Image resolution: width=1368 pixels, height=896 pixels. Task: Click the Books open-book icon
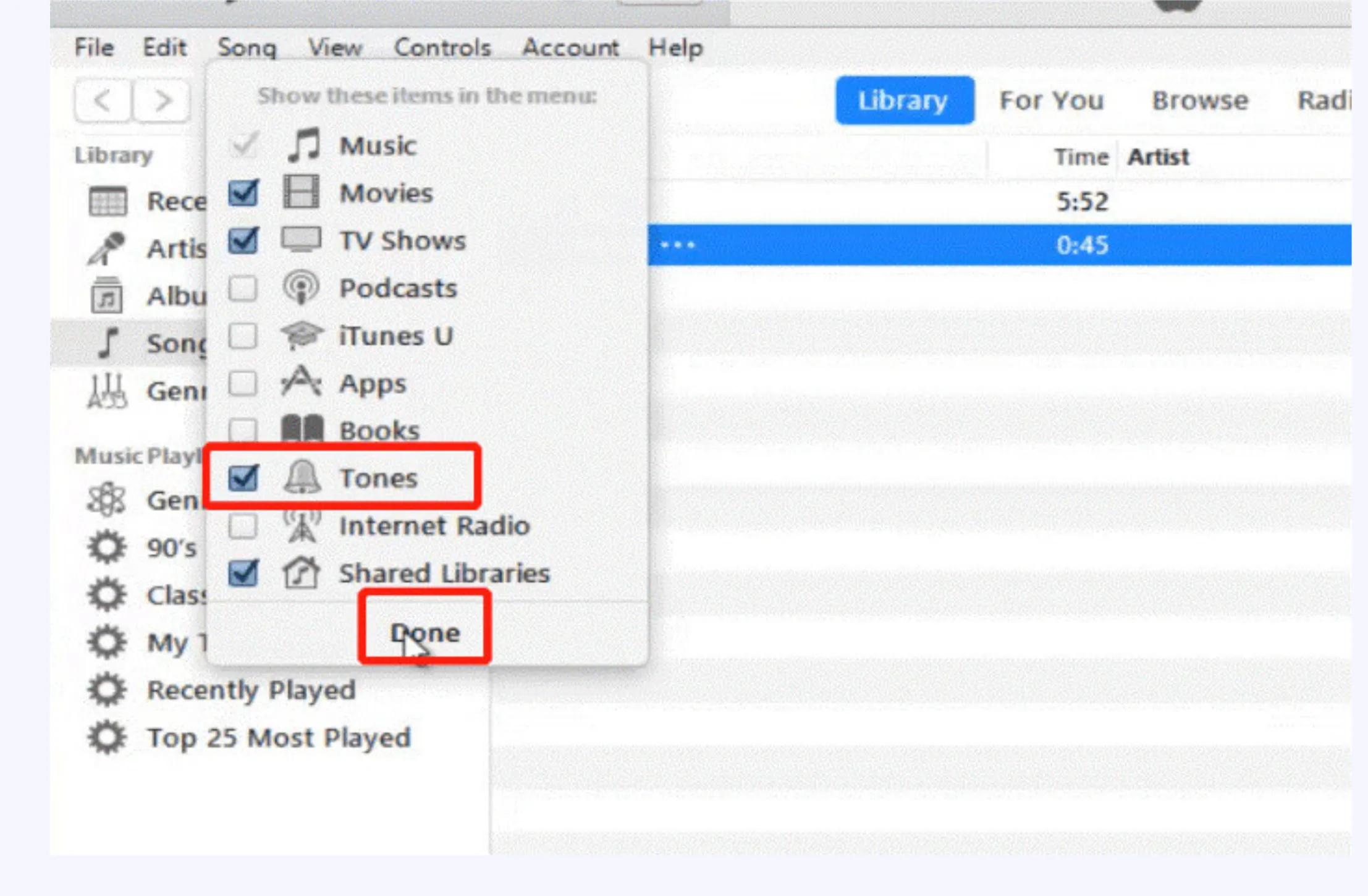pyautogui.click(x=302, y=428)
